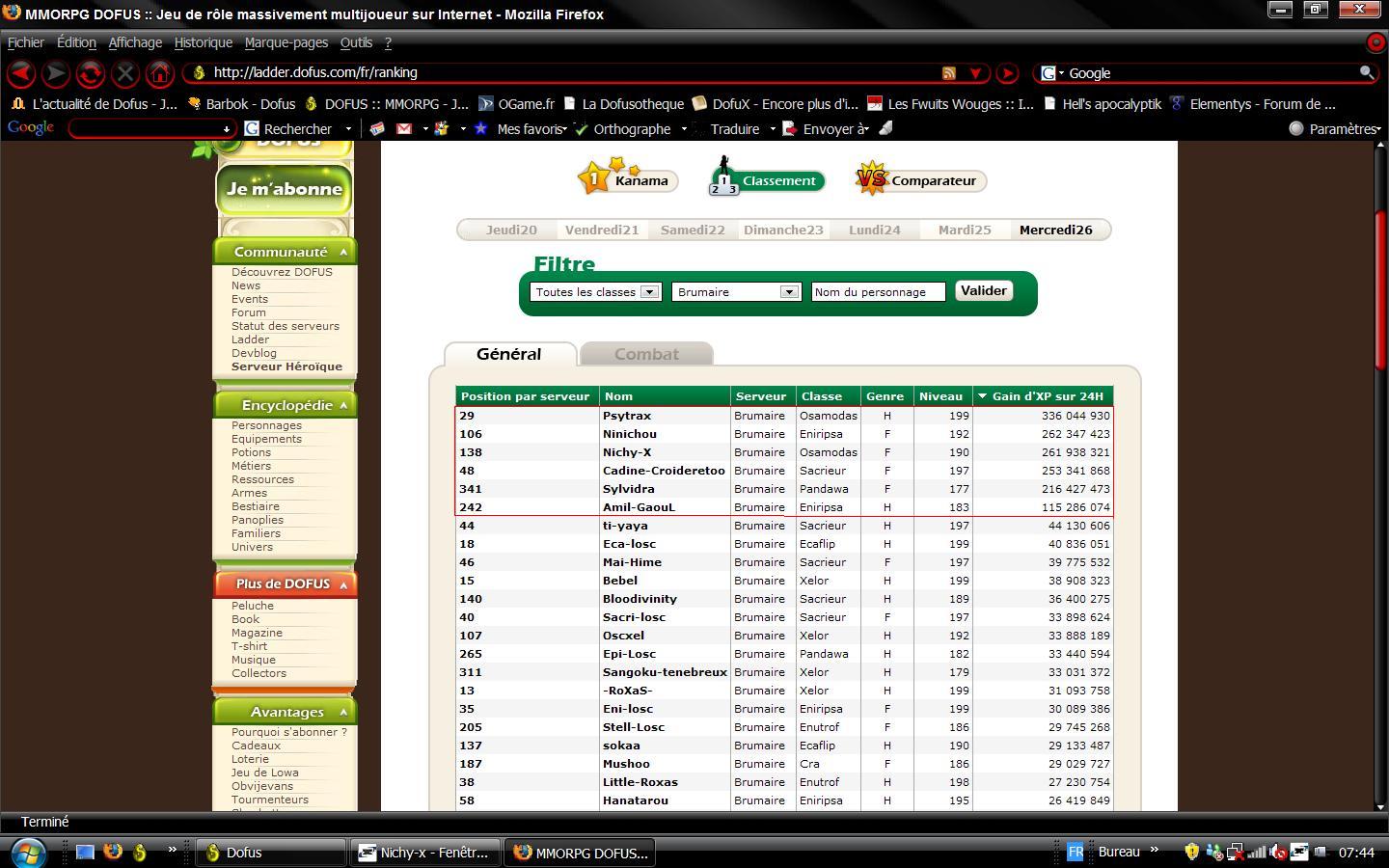Image resolution: width=1389 pixels, height=868 pixels.
Task: Collapse the Communauté sidebar section
Action: [343, 252]
